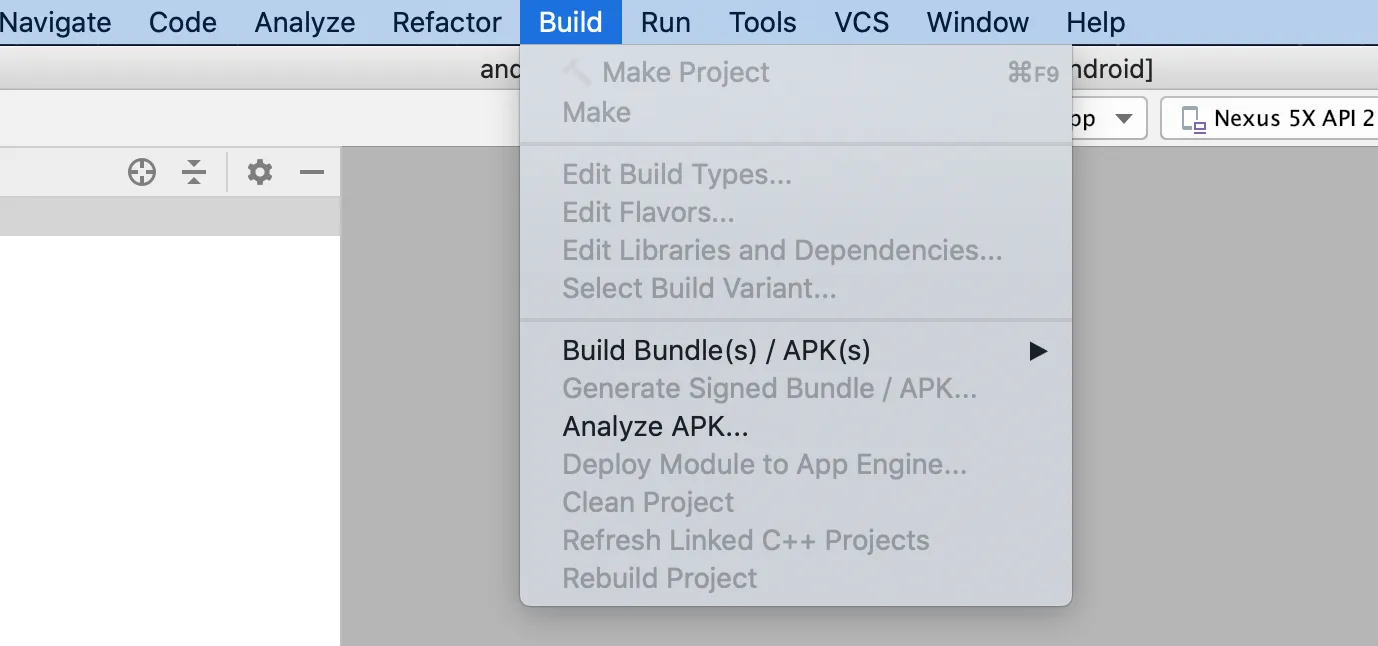The height and width of the screenshot is (646, 1378).
Task: Choose Build Bundle(s) / APK(s) menu entry
Action: point(716,351)
